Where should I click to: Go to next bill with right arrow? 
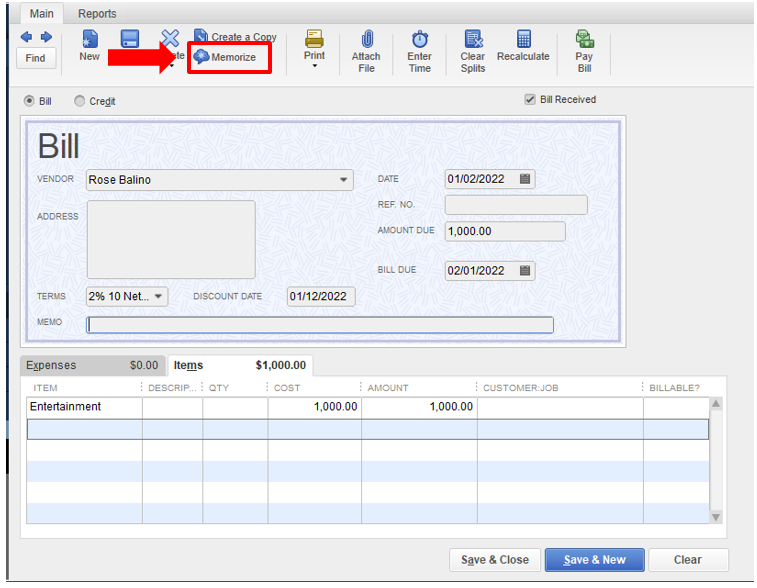pyautogui.click(x=46, y=37)
